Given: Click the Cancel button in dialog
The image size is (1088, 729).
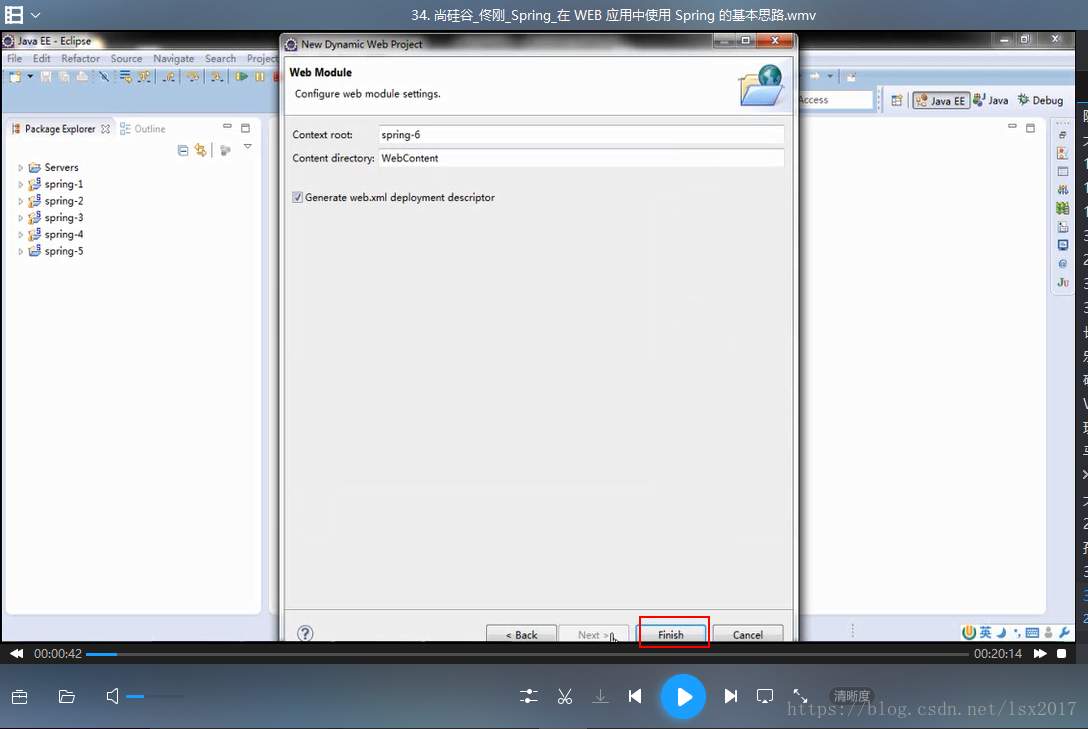Looking at the screenshot, I should [x=747, y=634].
